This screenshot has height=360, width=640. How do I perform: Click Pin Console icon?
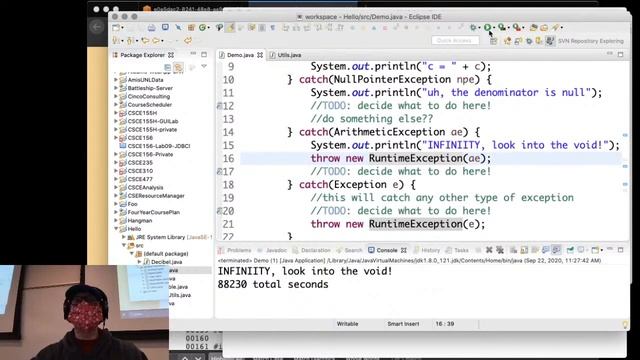(570, 250)
